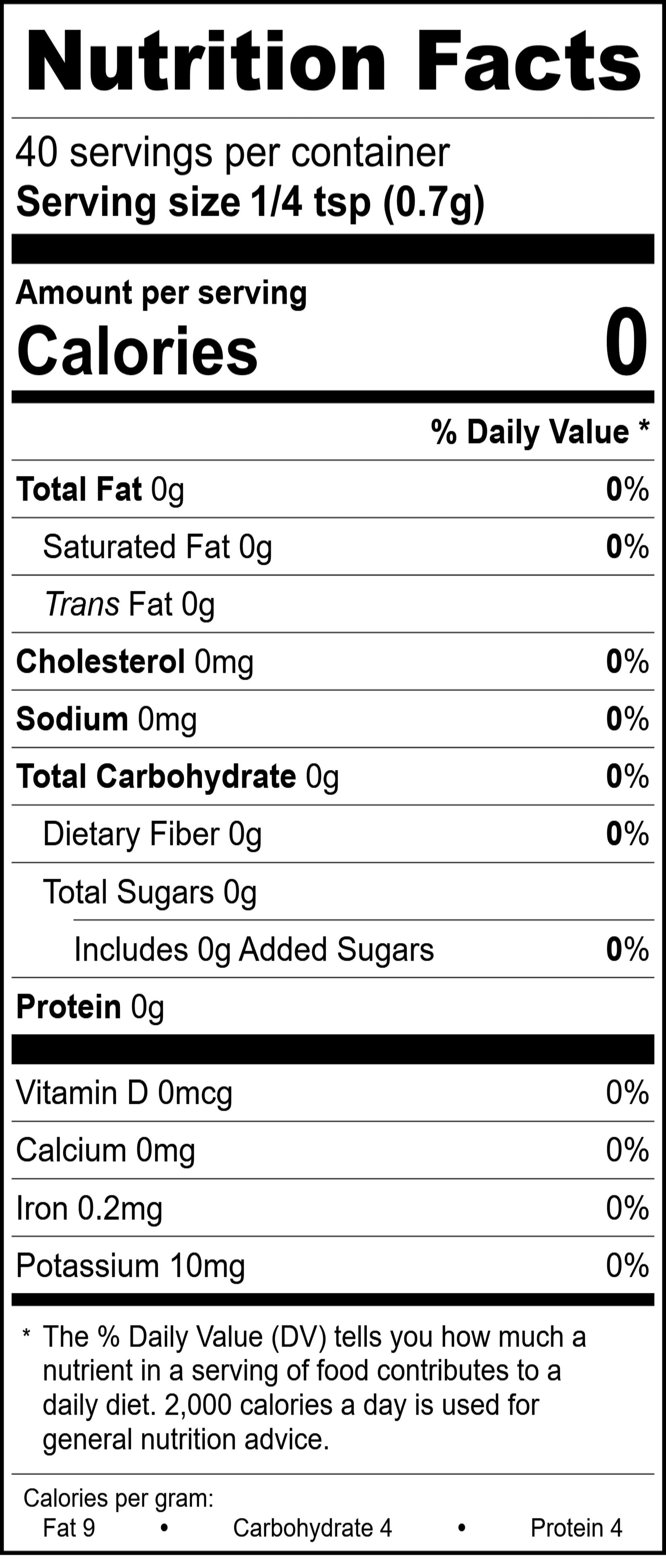Click the Trans Fat 0g line
The image size is (666, 1568).
[x=129, y=605]
